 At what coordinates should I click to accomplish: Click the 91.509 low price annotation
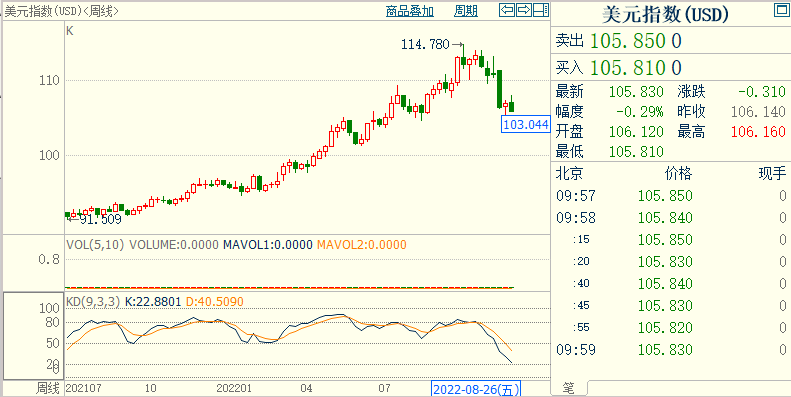pos(101,219)
